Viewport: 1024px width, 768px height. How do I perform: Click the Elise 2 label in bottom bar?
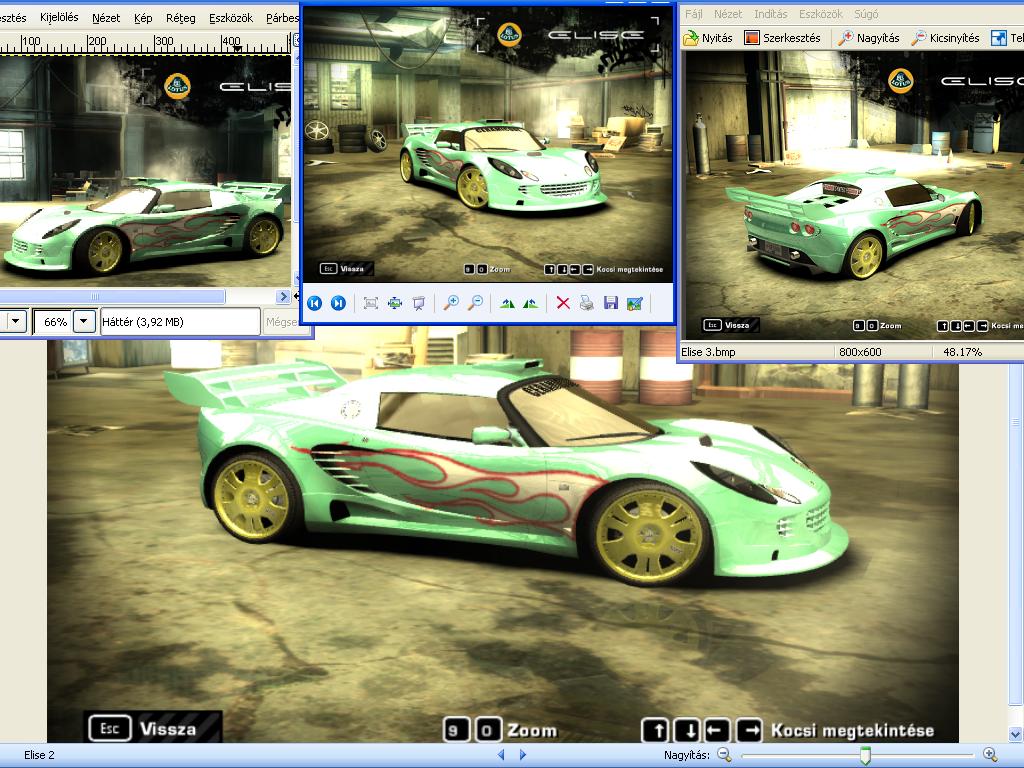pos(39,755)
